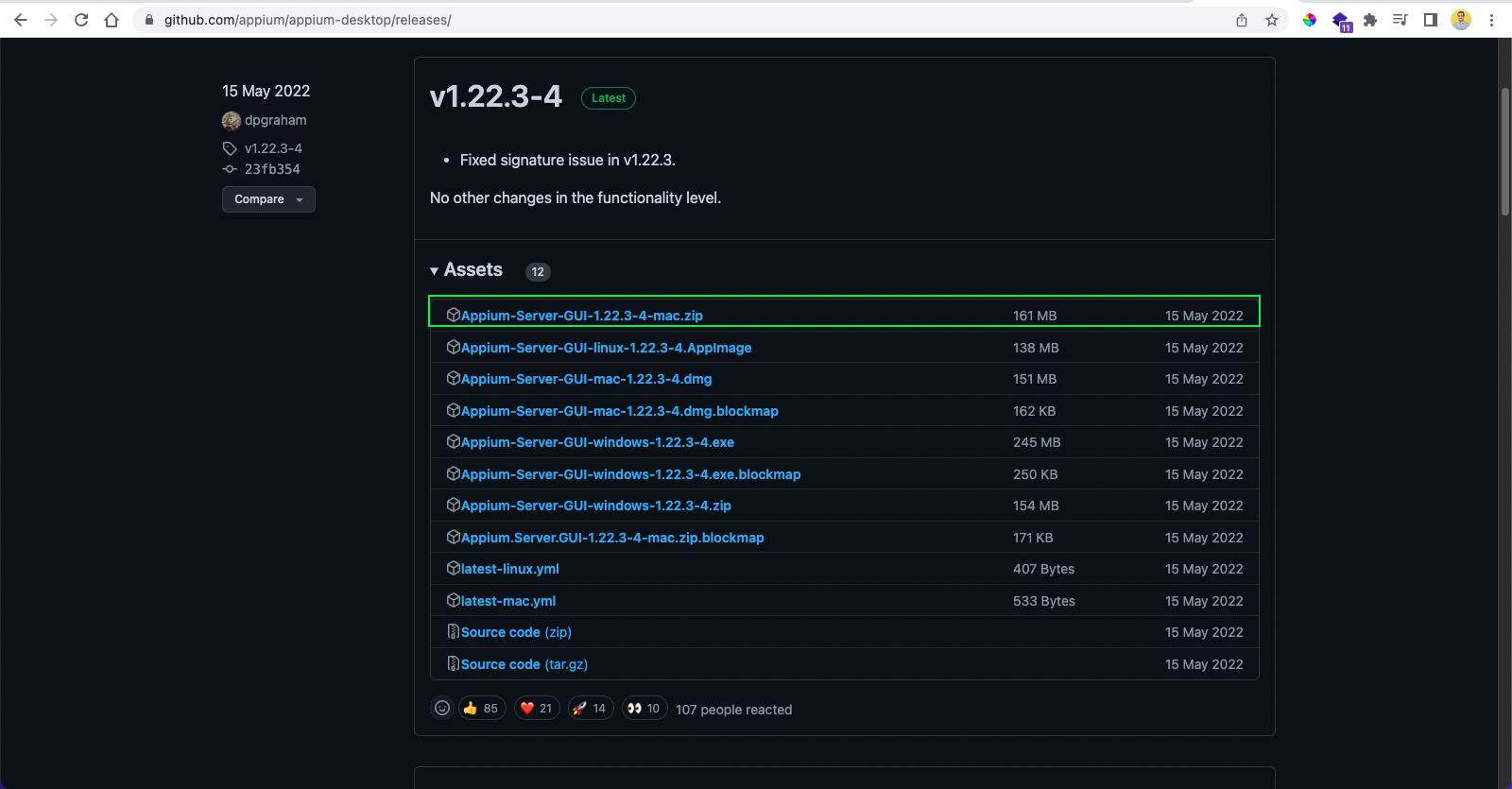Click package icon of latest-linux.yml

tap(453, 568)
